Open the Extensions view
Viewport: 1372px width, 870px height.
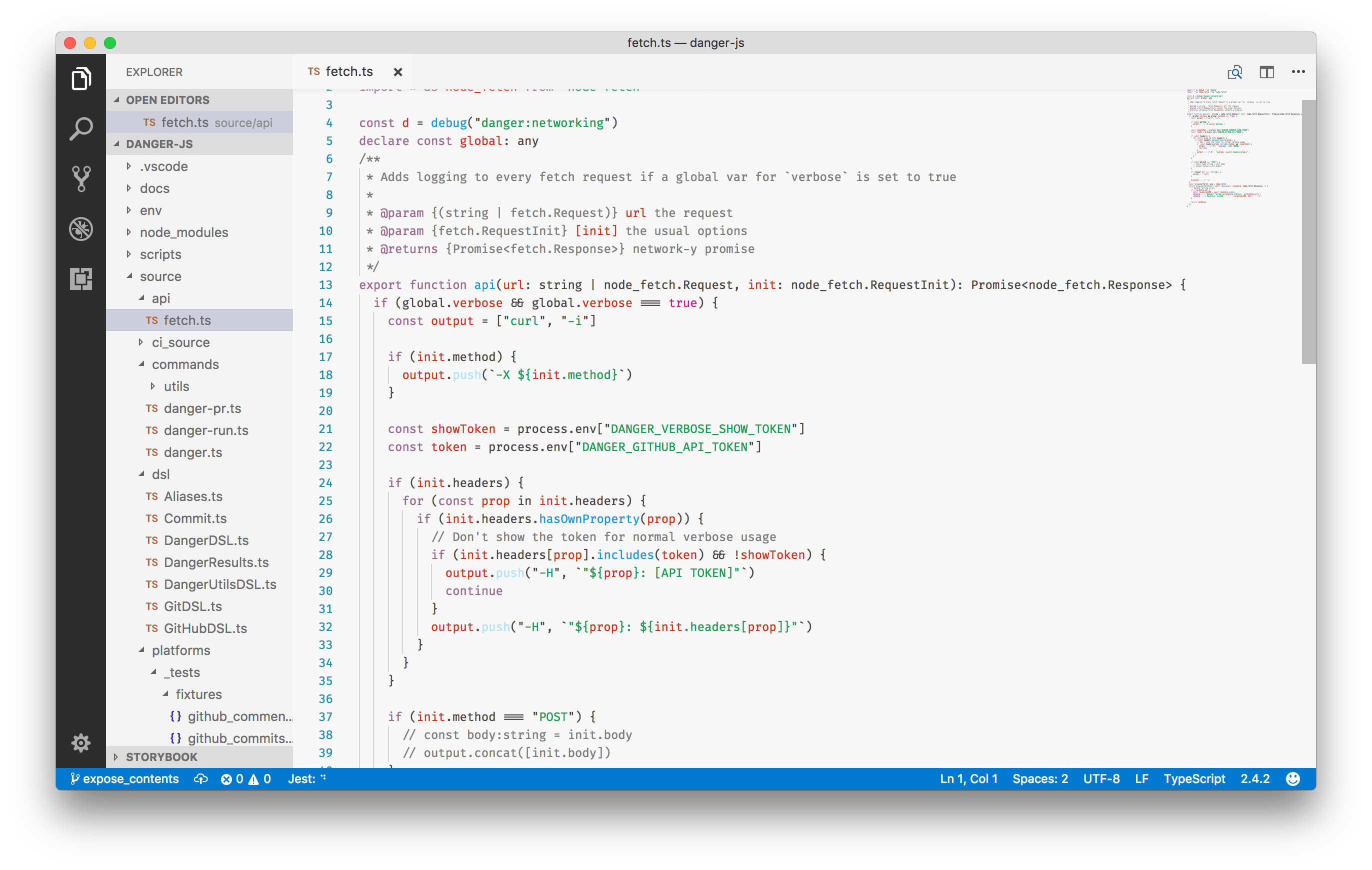(x=80, y=278)
